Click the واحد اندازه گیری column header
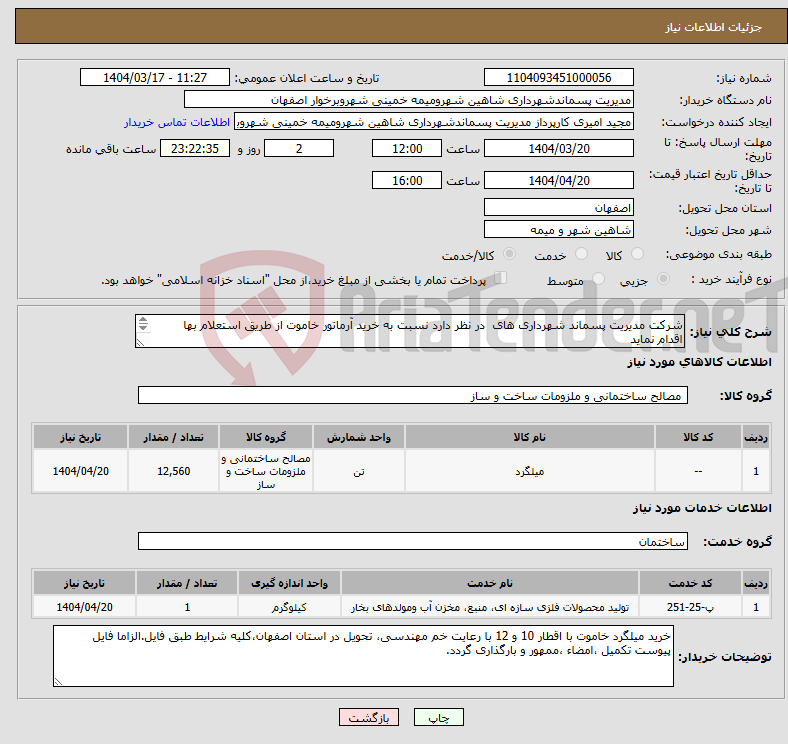 tap(289, 583)
